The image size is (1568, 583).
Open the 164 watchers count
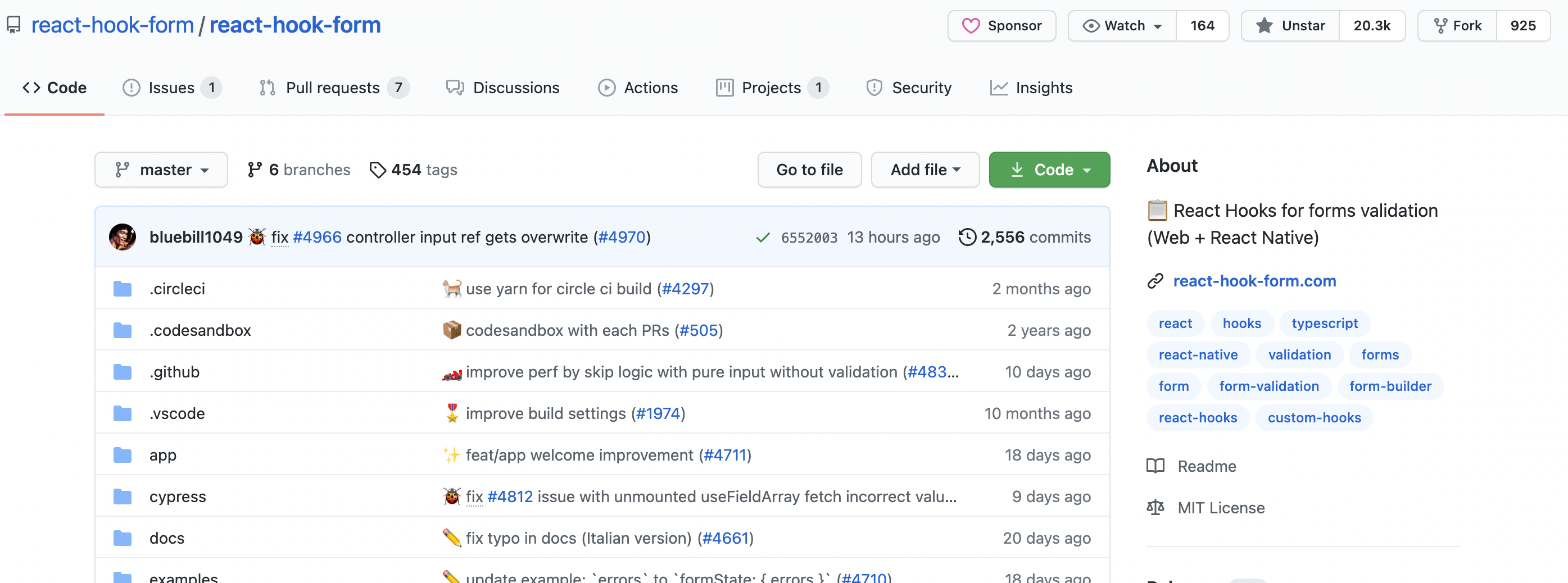pyautogui.click(x=1202, y=26)
